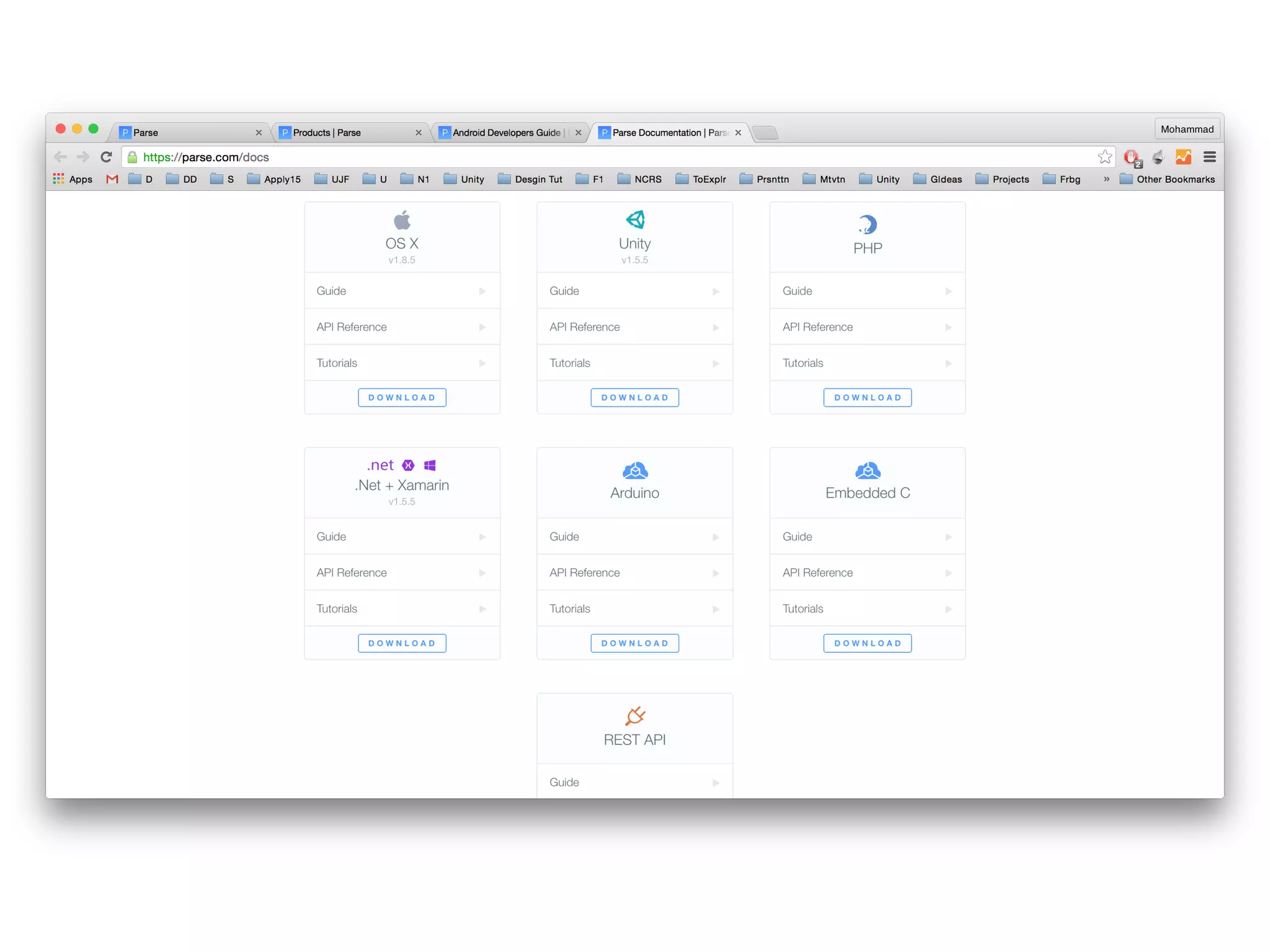The height and width of the screenshot is (952, 1270).
Task: Open the ToExplr bookmark folder
Action: 701,179
